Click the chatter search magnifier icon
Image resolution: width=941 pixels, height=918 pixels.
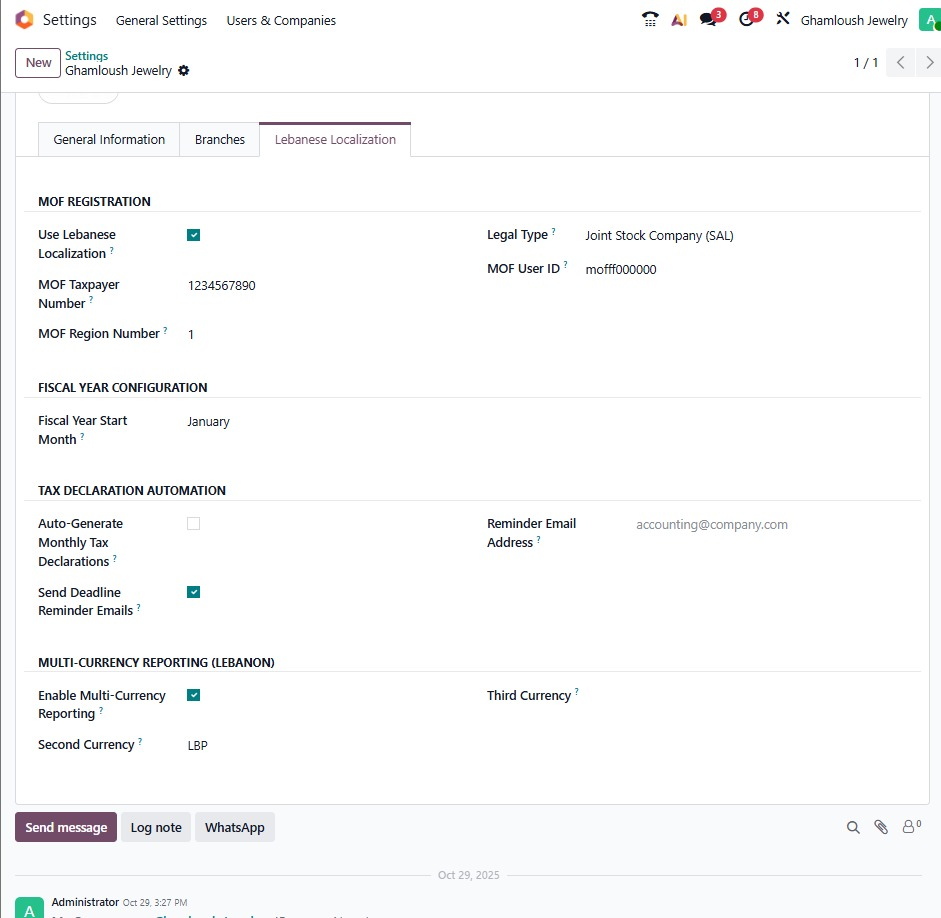click(x=853, y=827)
